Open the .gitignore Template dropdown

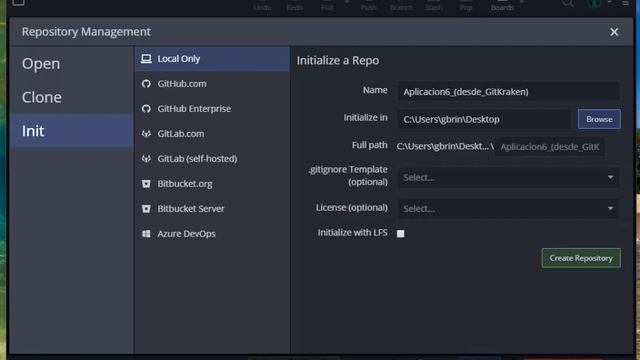tap(509, 178)
